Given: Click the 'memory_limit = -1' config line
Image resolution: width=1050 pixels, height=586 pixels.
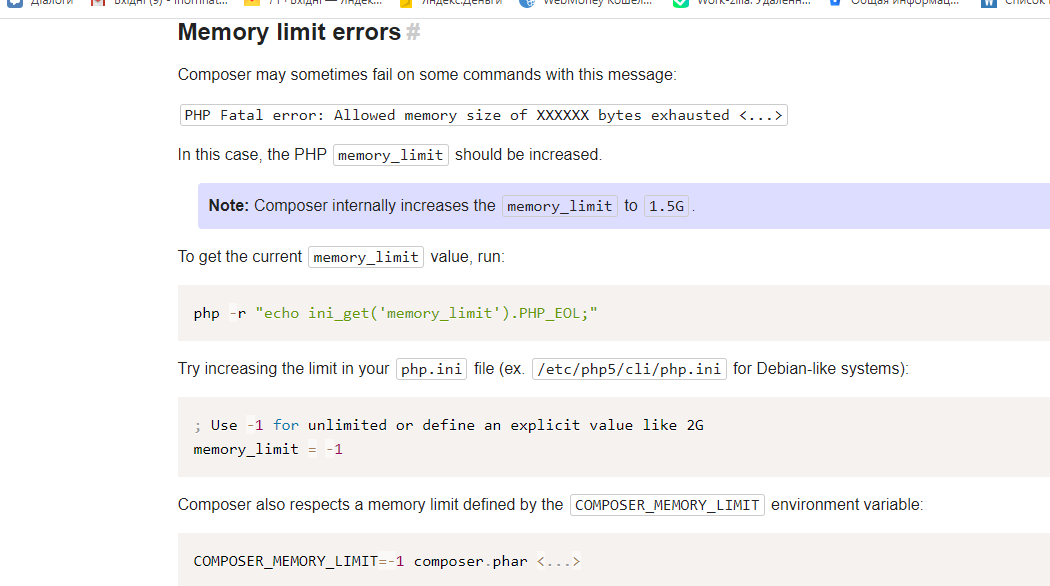Looking at the screenshot, I should point(268,449).
